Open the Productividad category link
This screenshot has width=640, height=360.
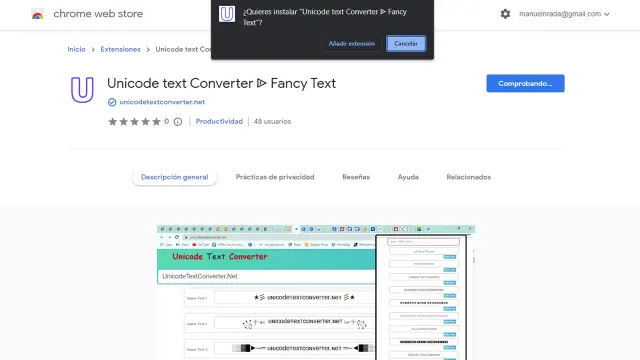pyautogui.click(x=219, y=121)
